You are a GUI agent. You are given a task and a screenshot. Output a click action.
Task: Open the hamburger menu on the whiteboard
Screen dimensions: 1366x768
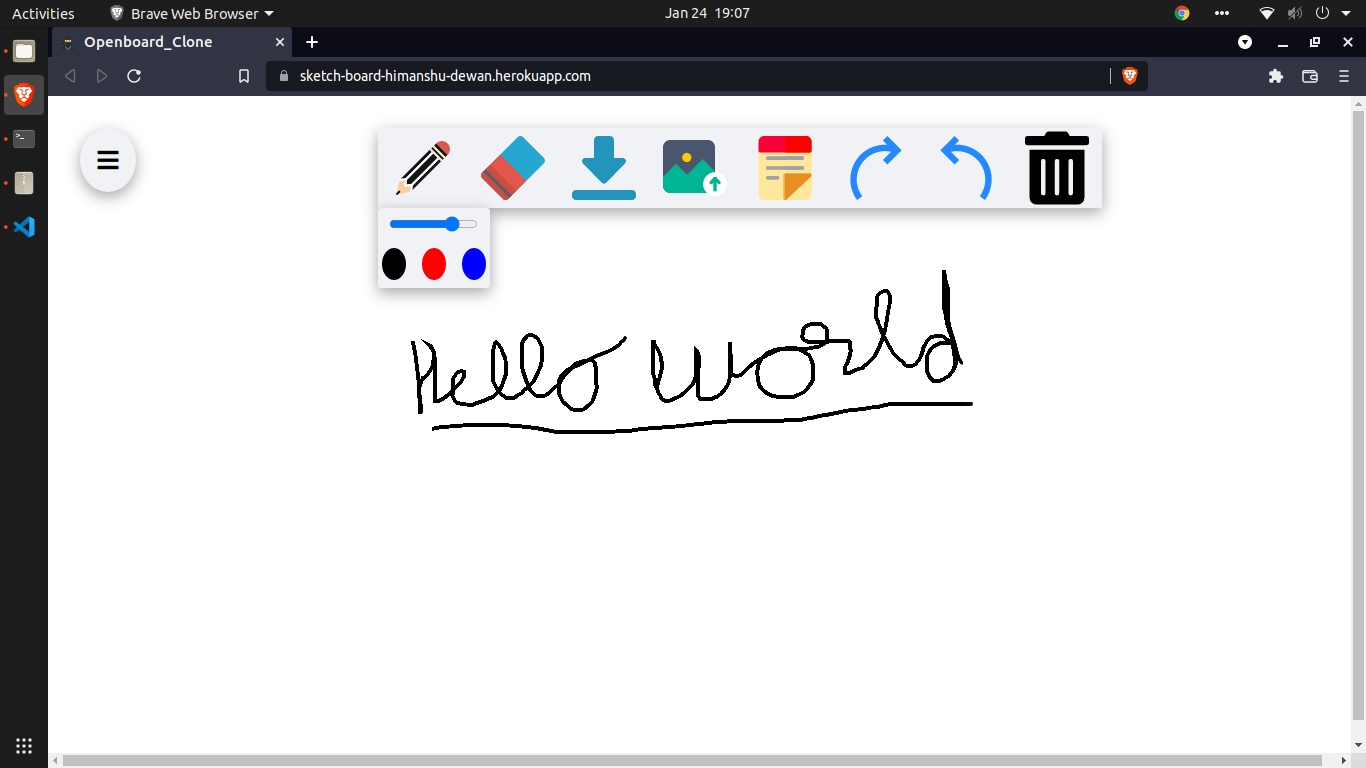(107, 159)
